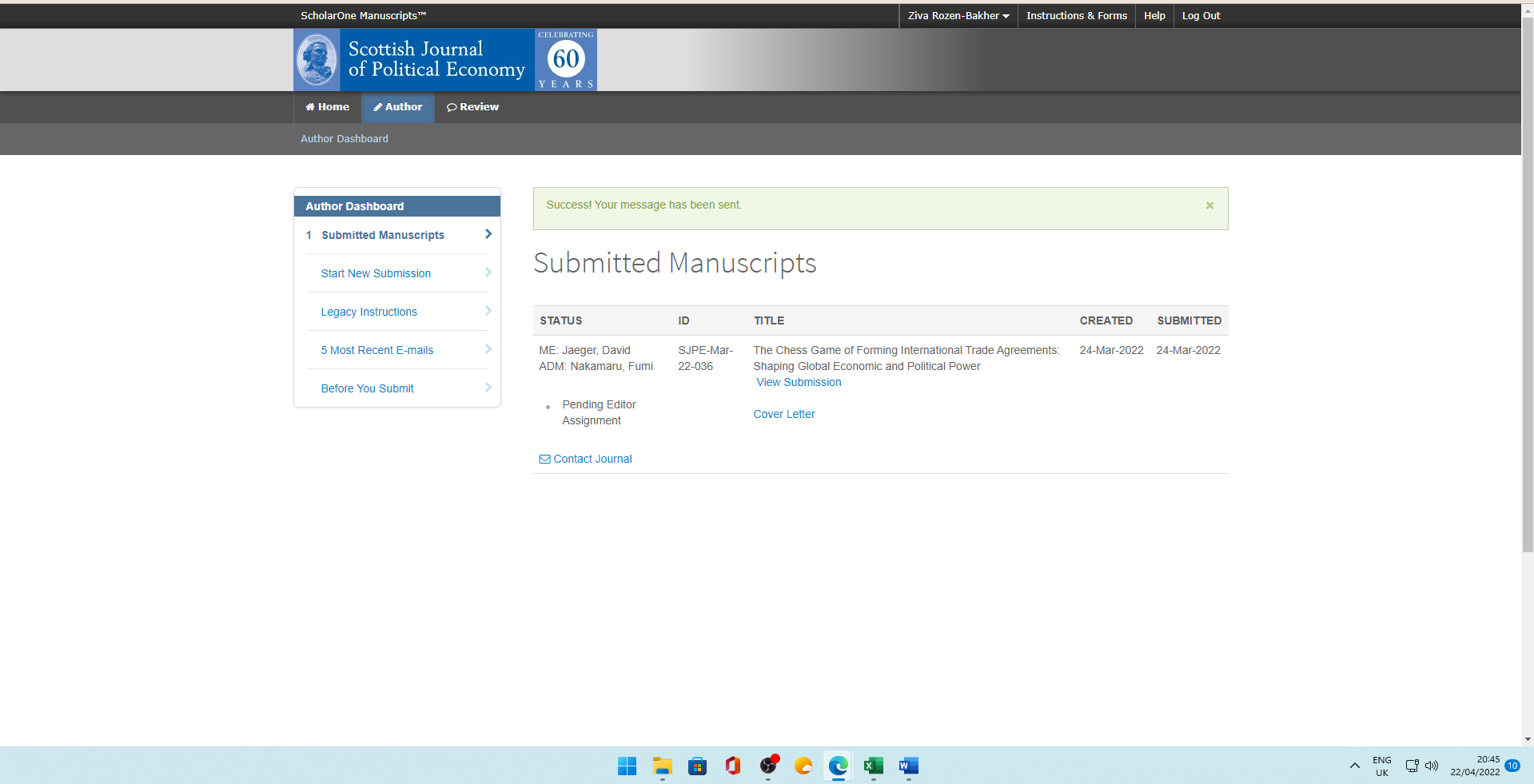Image resolution: width=1534 pixels, height=784 pixels.
Task: Click the TITLE column header
Action: pyautogui.click(x=769, y=320)
